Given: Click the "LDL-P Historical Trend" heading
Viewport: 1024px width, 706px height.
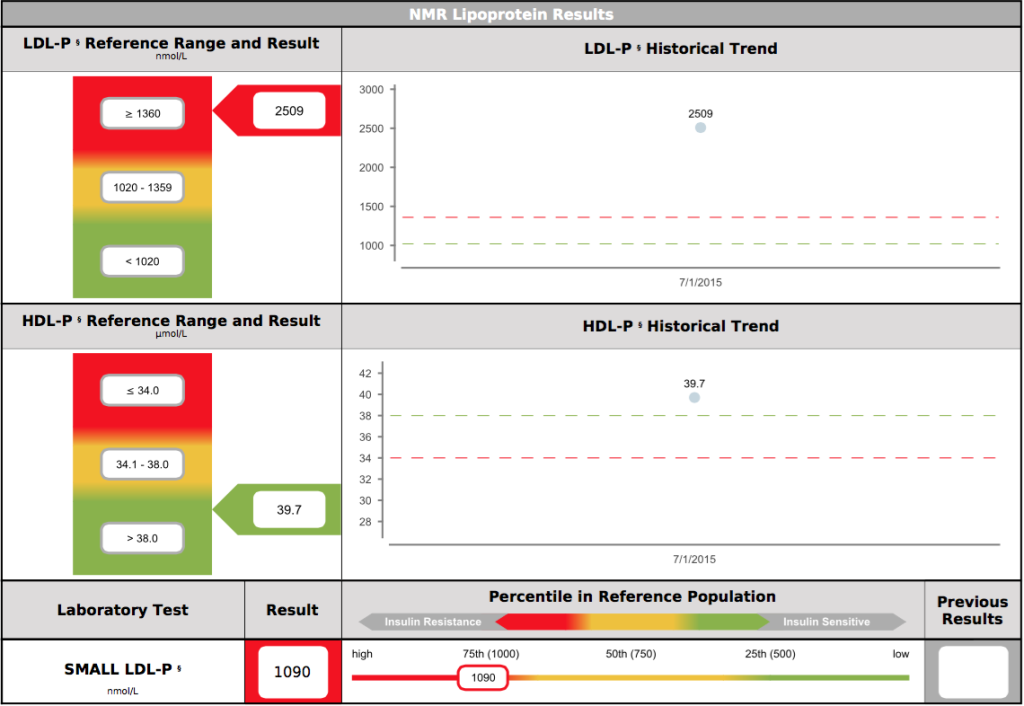Looking at the screenshot, I should click(680, 48).
